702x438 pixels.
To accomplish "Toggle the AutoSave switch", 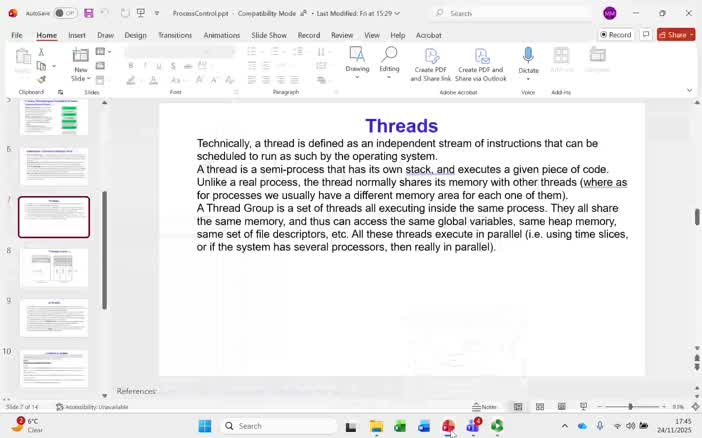I will coord(64,13).
